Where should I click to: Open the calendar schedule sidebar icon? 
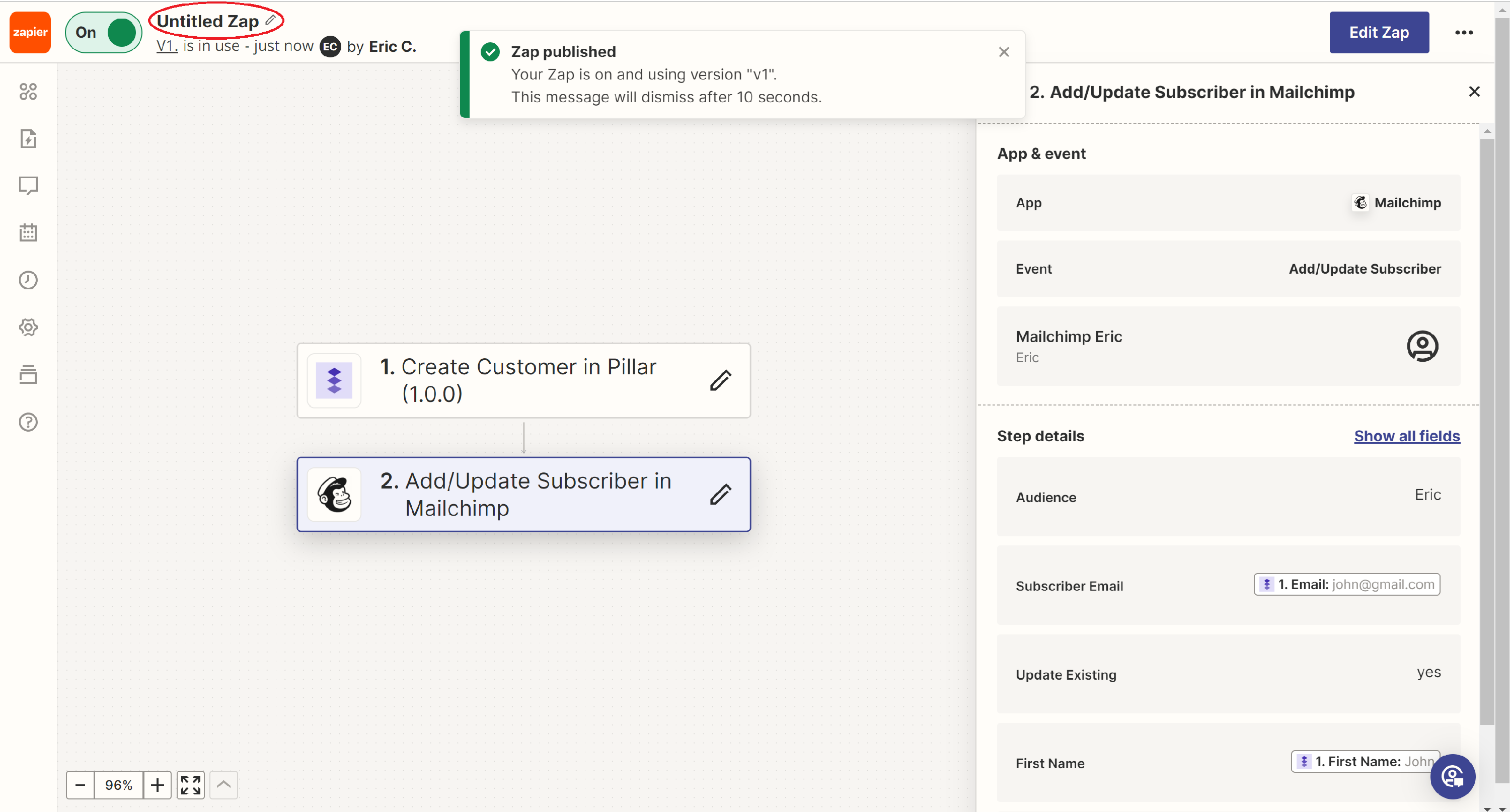pos(28,232)
